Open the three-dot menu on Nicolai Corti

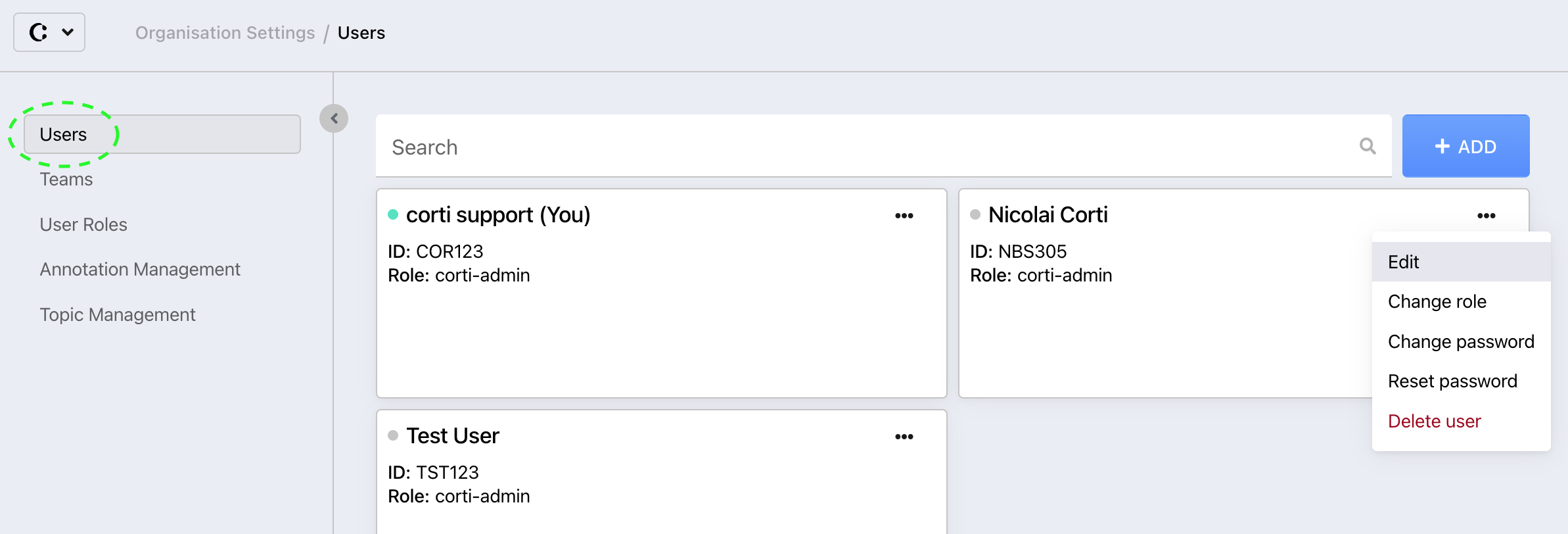(1487, 216)
